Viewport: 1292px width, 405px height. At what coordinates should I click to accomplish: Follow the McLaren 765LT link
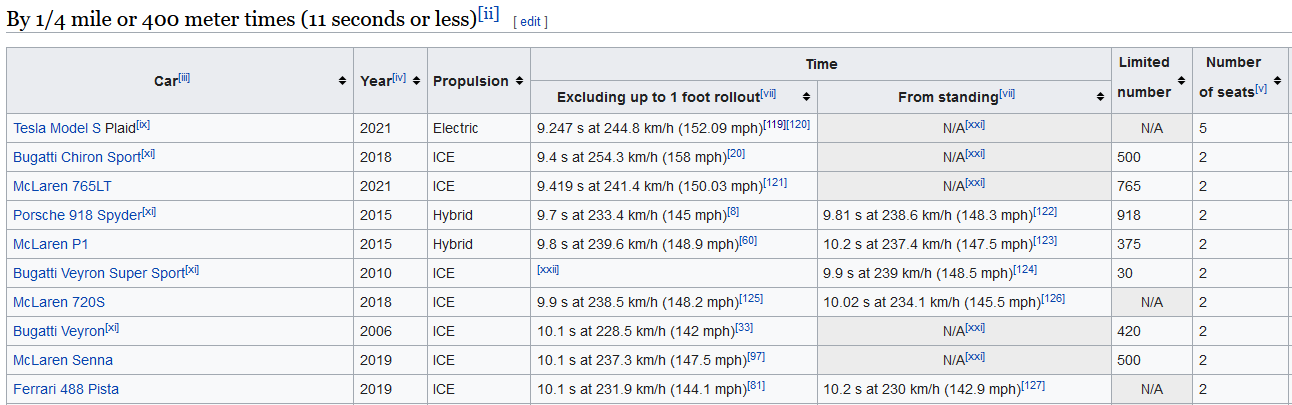[x=63, y=186]
